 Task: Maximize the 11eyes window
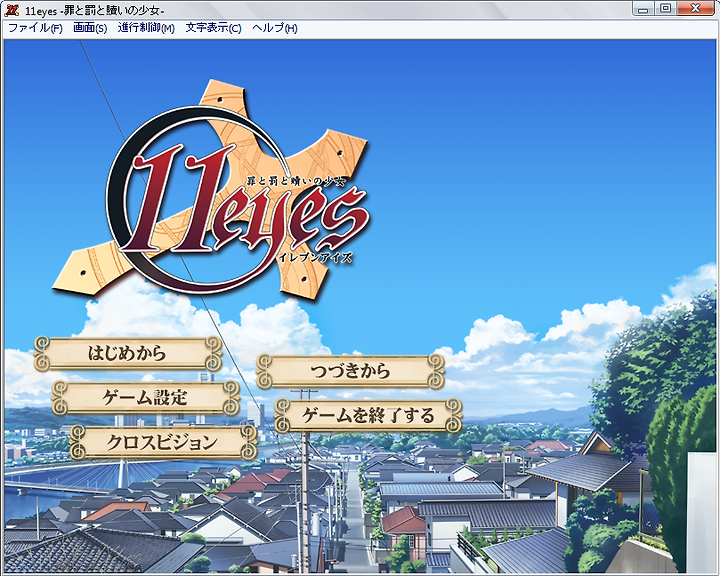665,8
